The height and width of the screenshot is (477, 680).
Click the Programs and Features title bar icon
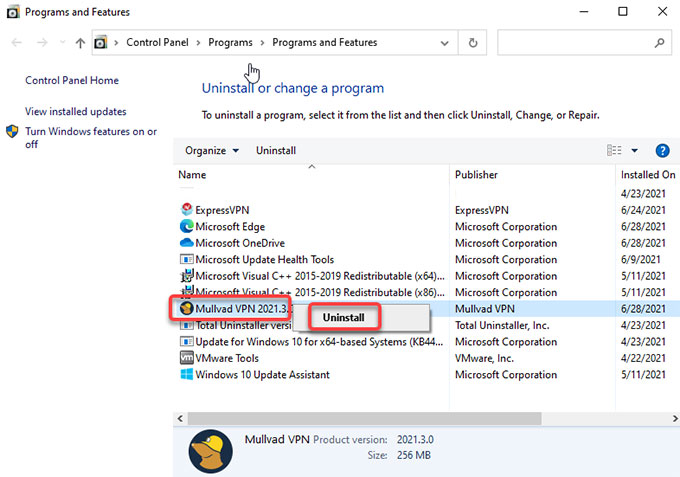pyautogui.click(x=13, y=12)
